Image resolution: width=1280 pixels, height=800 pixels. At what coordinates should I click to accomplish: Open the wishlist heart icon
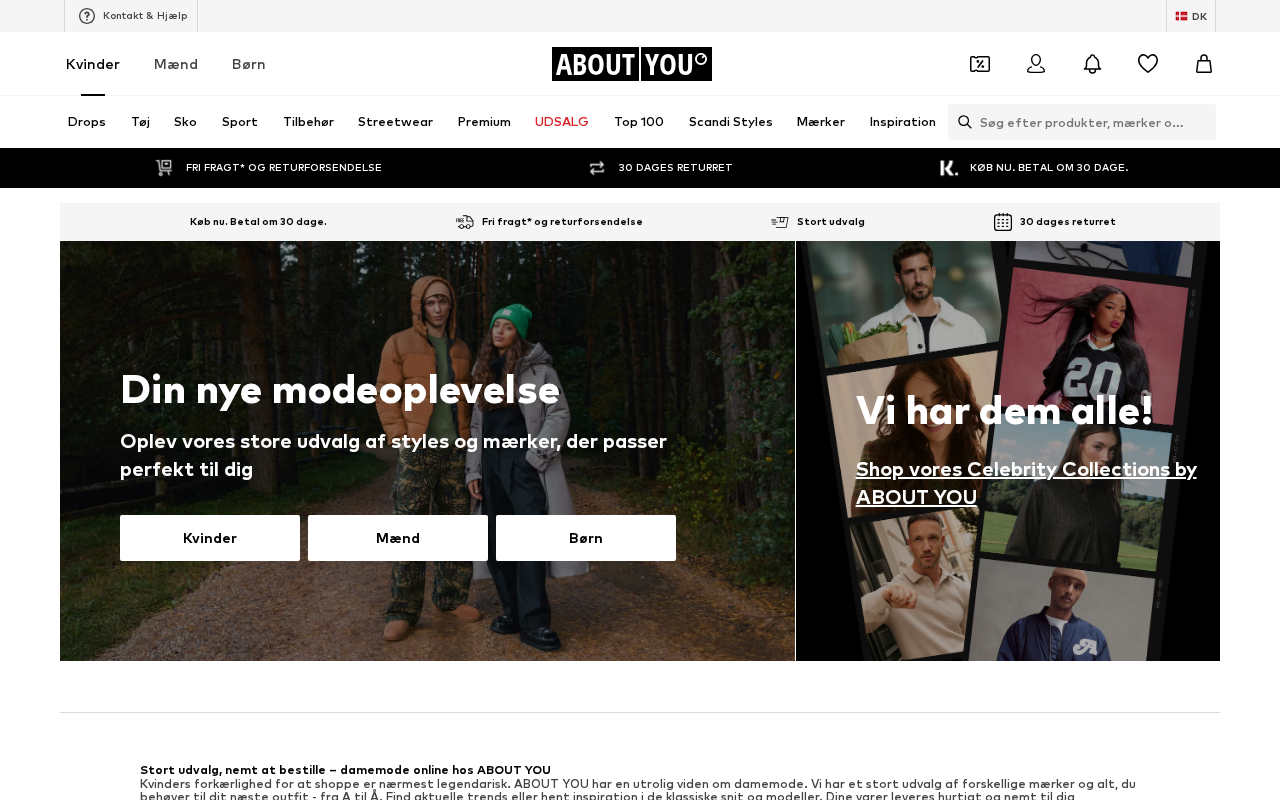[x=1148, y=64]
